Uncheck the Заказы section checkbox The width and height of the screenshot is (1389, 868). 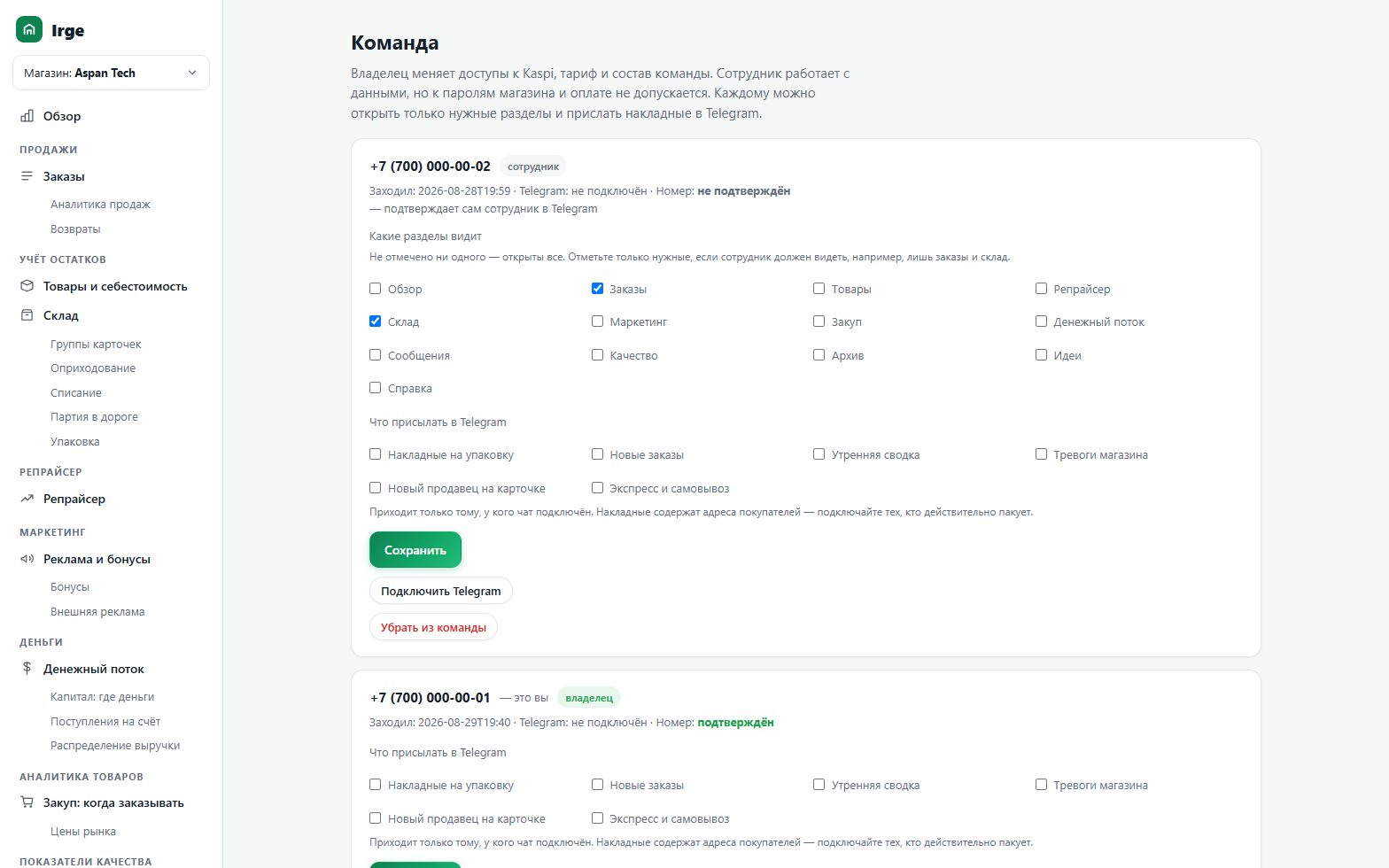(x=597, y=289)
